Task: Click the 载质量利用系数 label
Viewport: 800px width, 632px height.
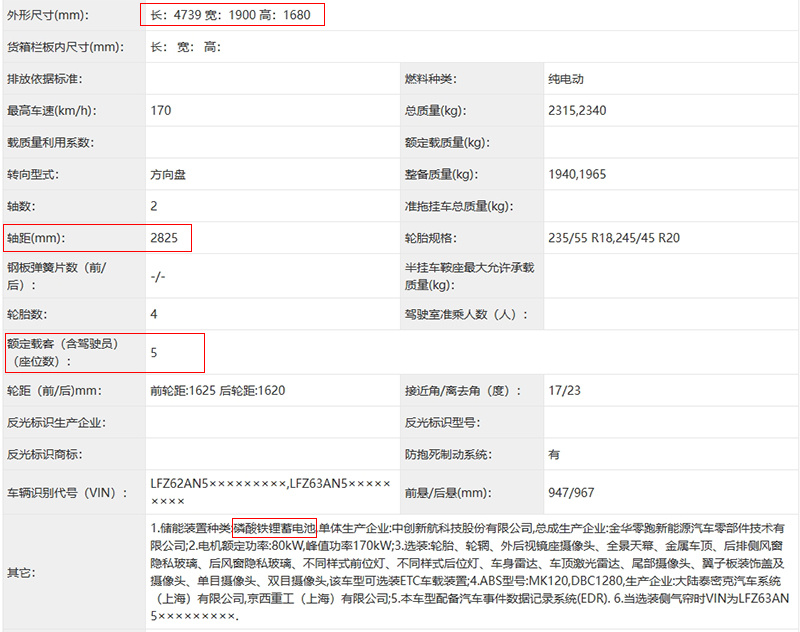Action: coord(51,143)
